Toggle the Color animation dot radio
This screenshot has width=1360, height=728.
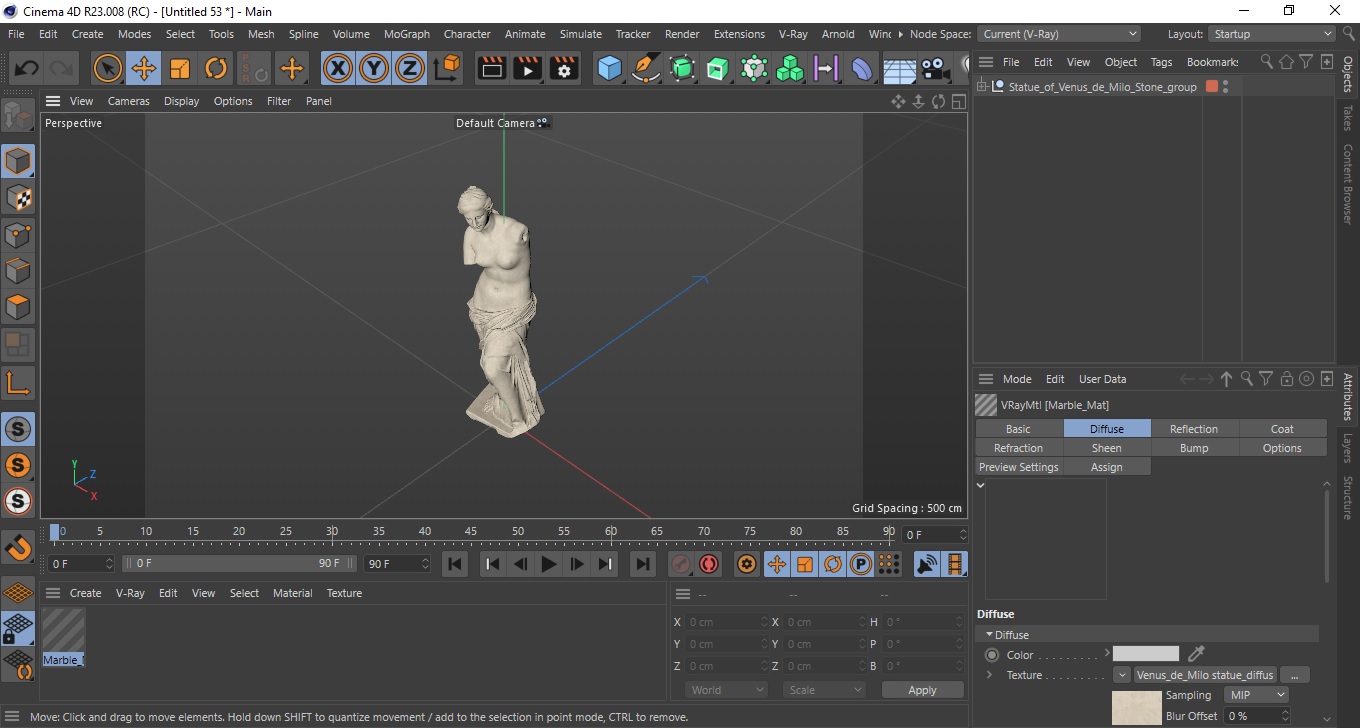992,655
